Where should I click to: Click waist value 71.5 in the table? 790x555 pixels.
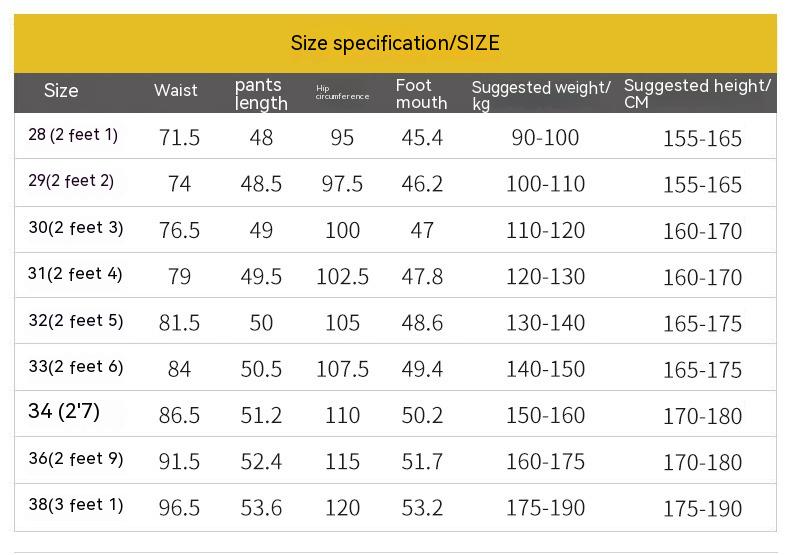point(180,138)
